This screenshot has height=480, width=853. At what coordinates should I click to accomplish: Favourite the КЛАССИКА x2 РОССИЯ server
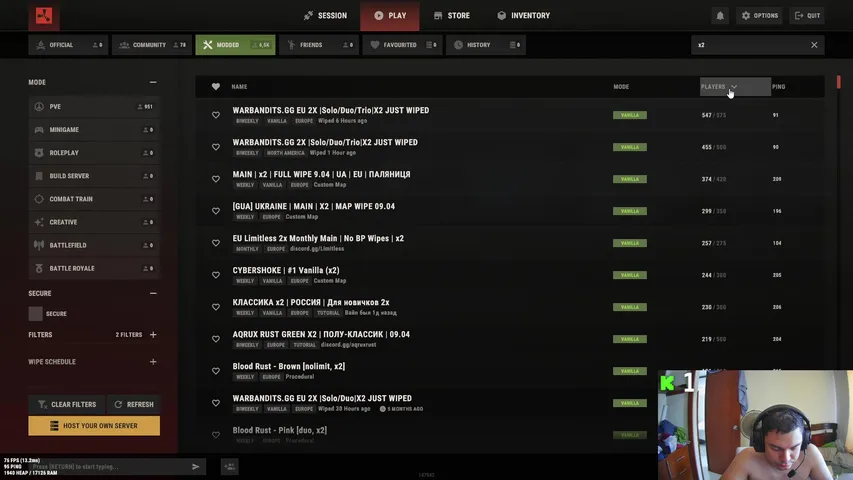(x=216, y=307)
